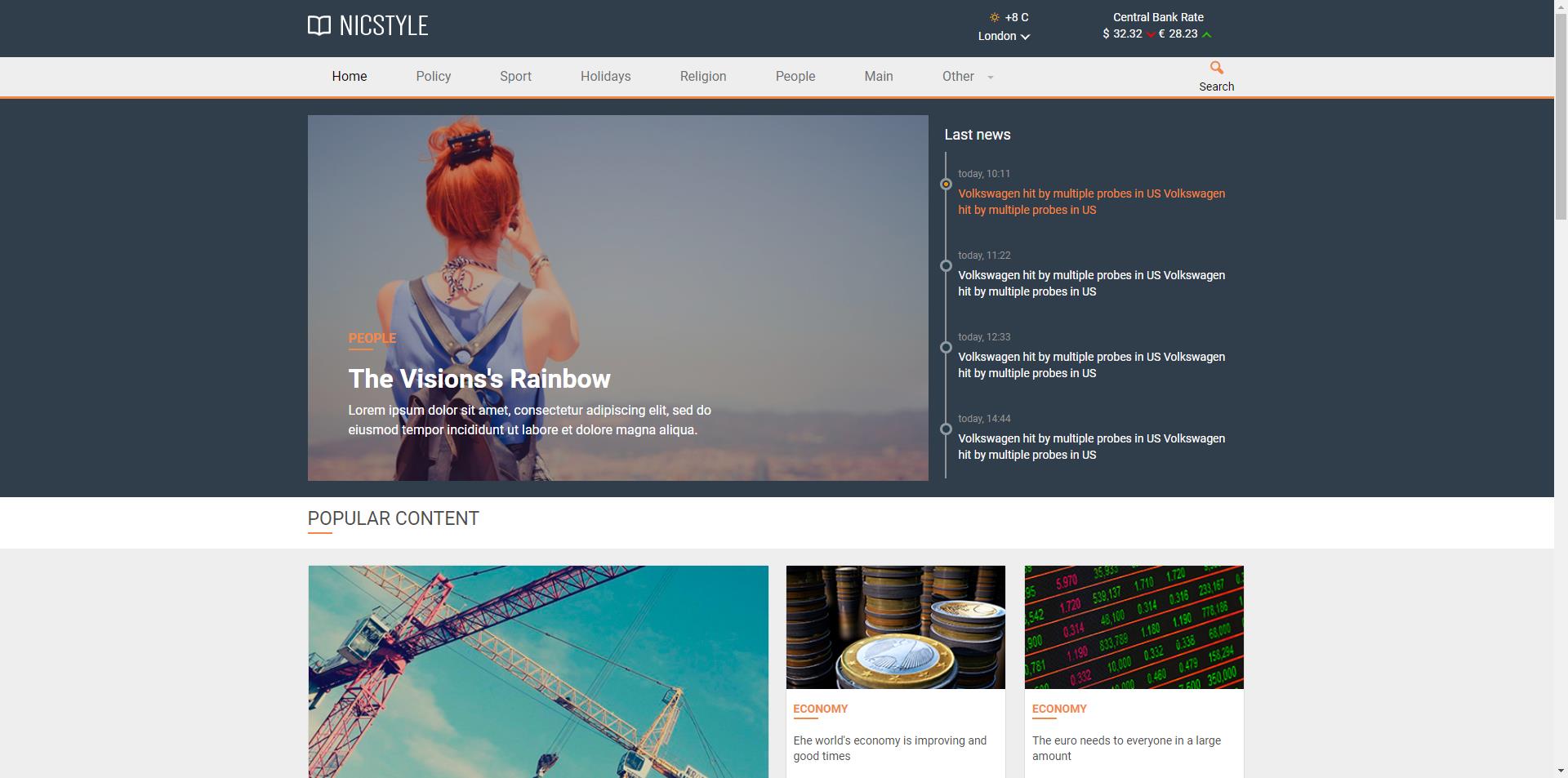Click the POPULAR CONTENT heading
Image resolution: width=1568 pixels, height=778 pixels.
394,518
